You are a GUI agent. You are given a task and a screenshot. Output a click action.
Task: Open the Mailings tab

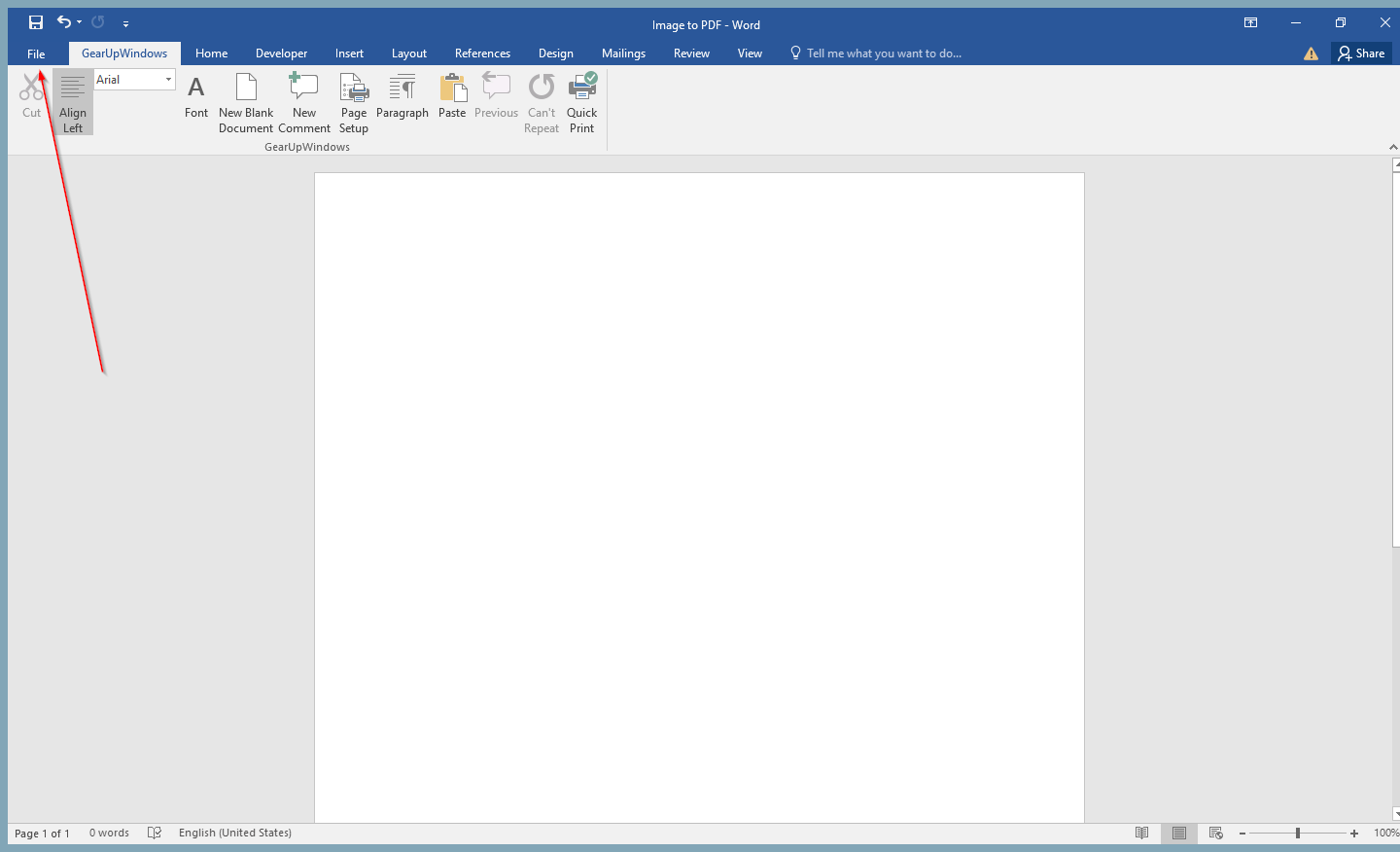pos(623,53)
